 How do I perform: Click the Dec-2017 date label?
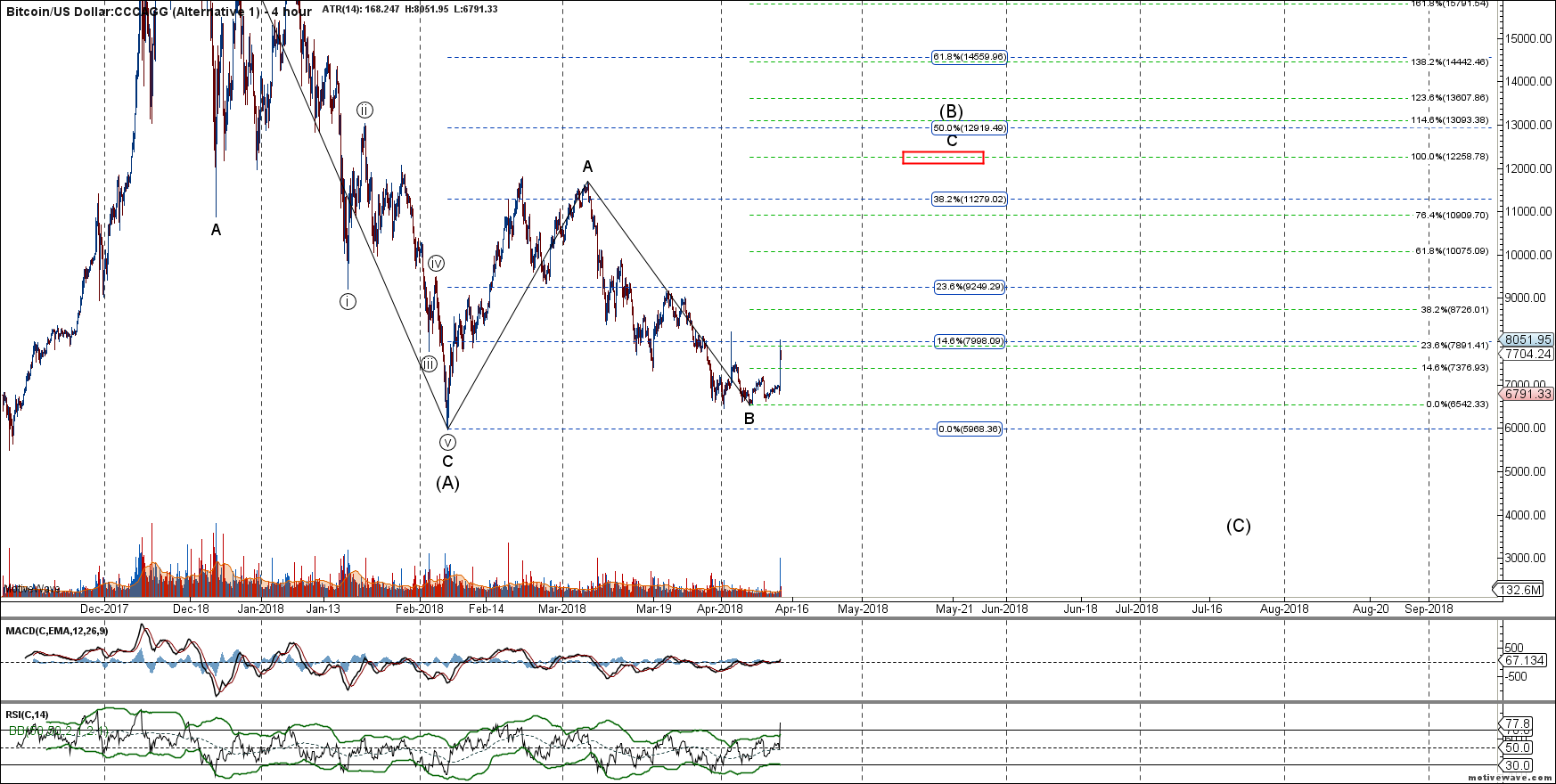click(x=104, y=609)
